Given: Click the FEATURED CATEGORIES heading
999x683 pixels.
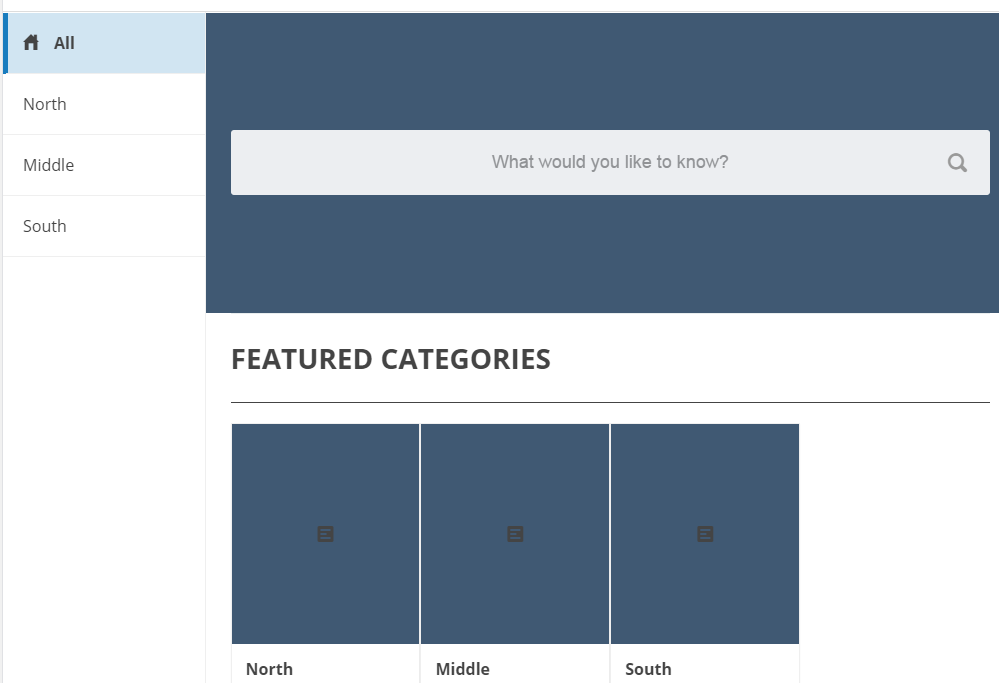Looking at the screenshot, I should click(391, 359).
